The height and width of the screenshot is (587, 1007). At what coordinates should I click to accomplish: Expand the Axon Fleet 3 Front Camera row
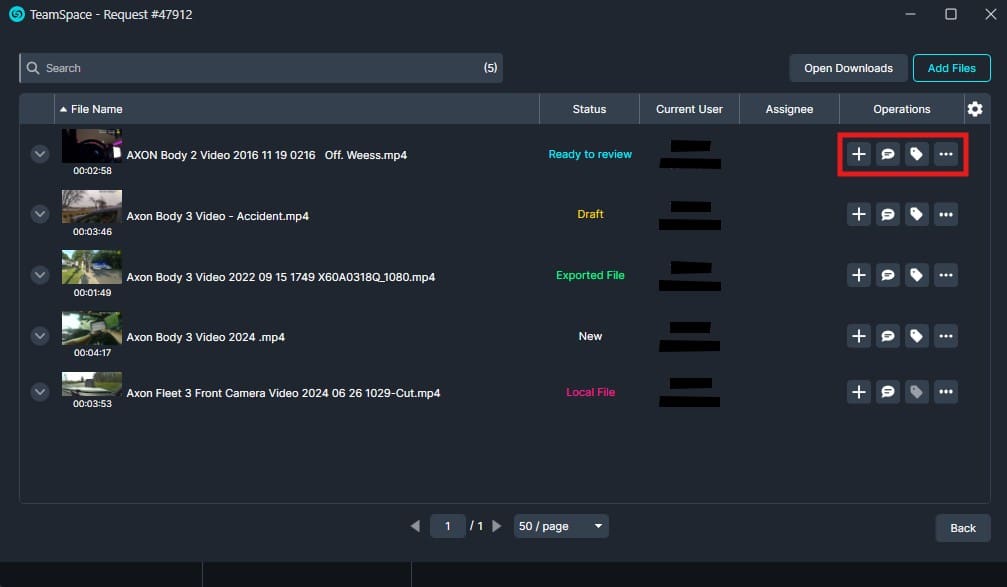tap(40, 392)
